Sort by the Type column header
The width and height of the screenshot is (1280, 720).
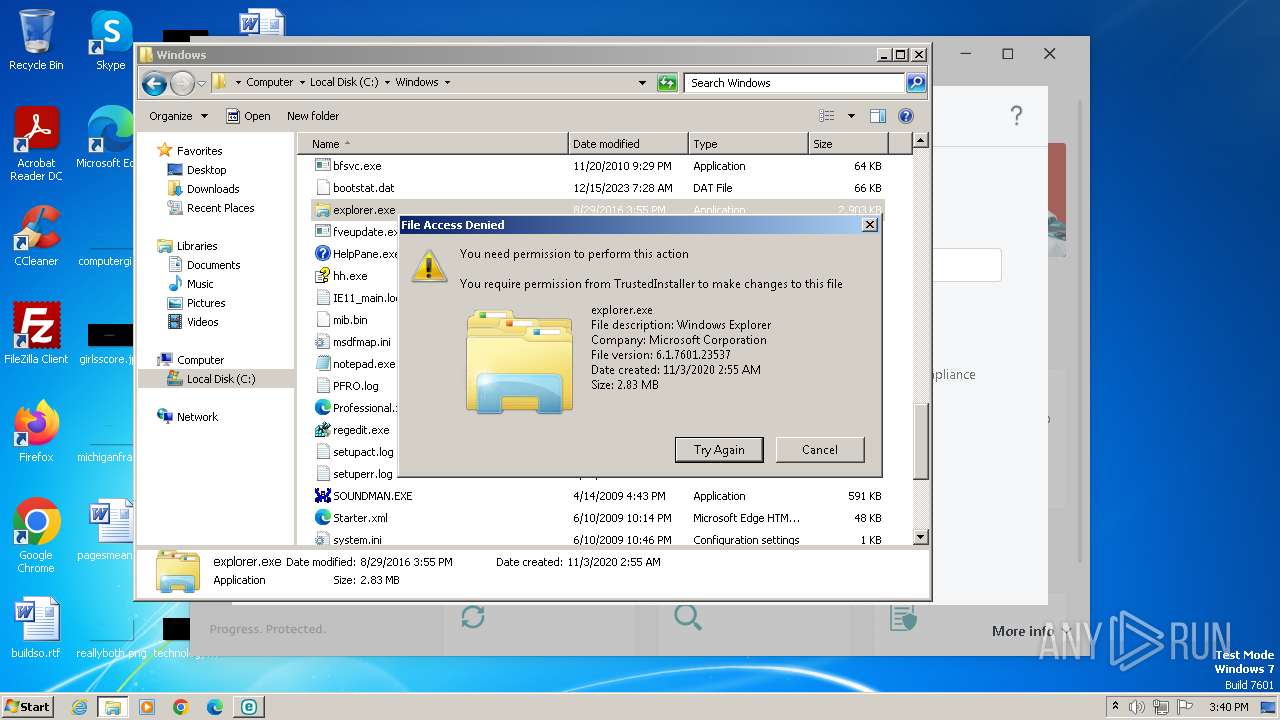coord(748,144)
